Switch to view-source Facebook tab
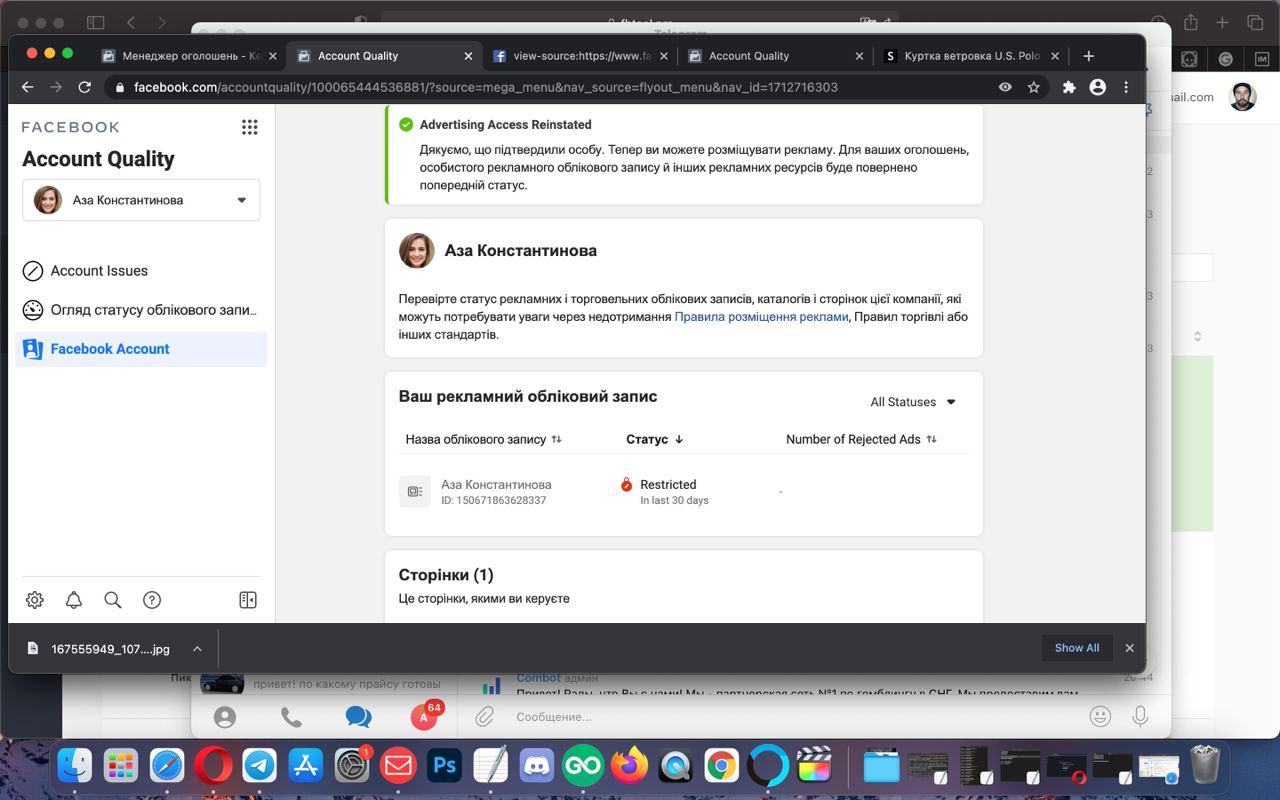The height and width of the screenshot is (800, 1280). 579,56
